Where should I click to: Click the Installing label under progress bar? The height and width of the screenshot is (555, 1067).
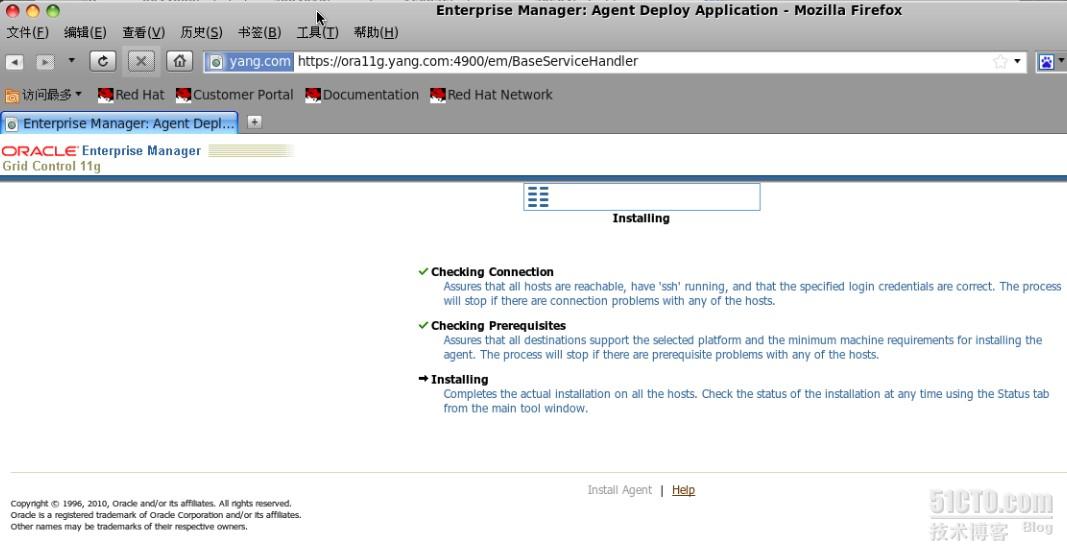coord(641,218)
